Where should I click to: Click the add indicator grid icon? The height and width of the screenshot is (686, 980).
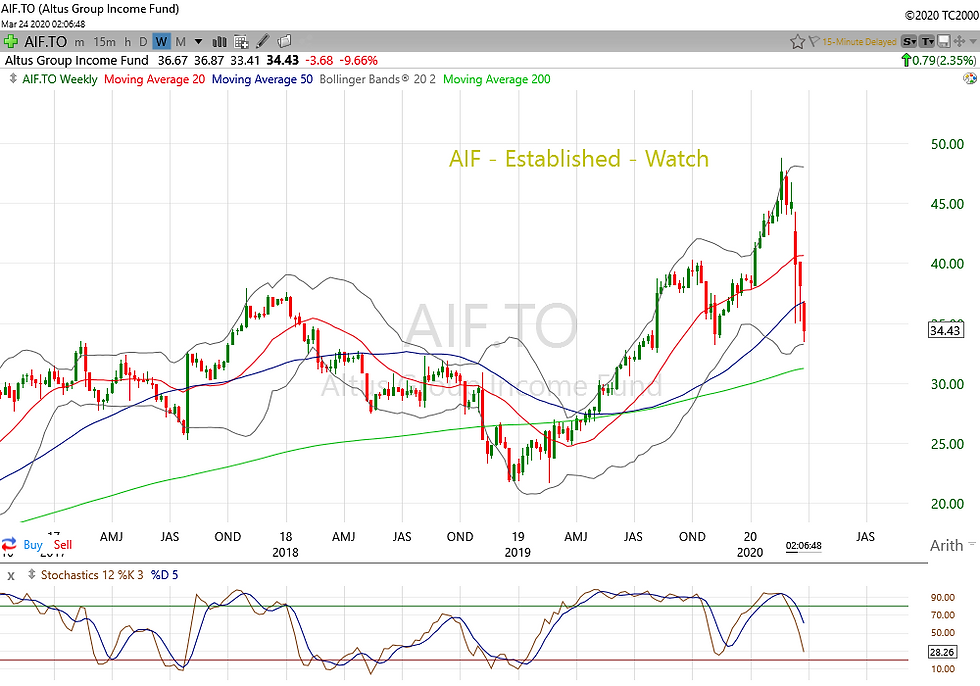click(x=241, y=42)
